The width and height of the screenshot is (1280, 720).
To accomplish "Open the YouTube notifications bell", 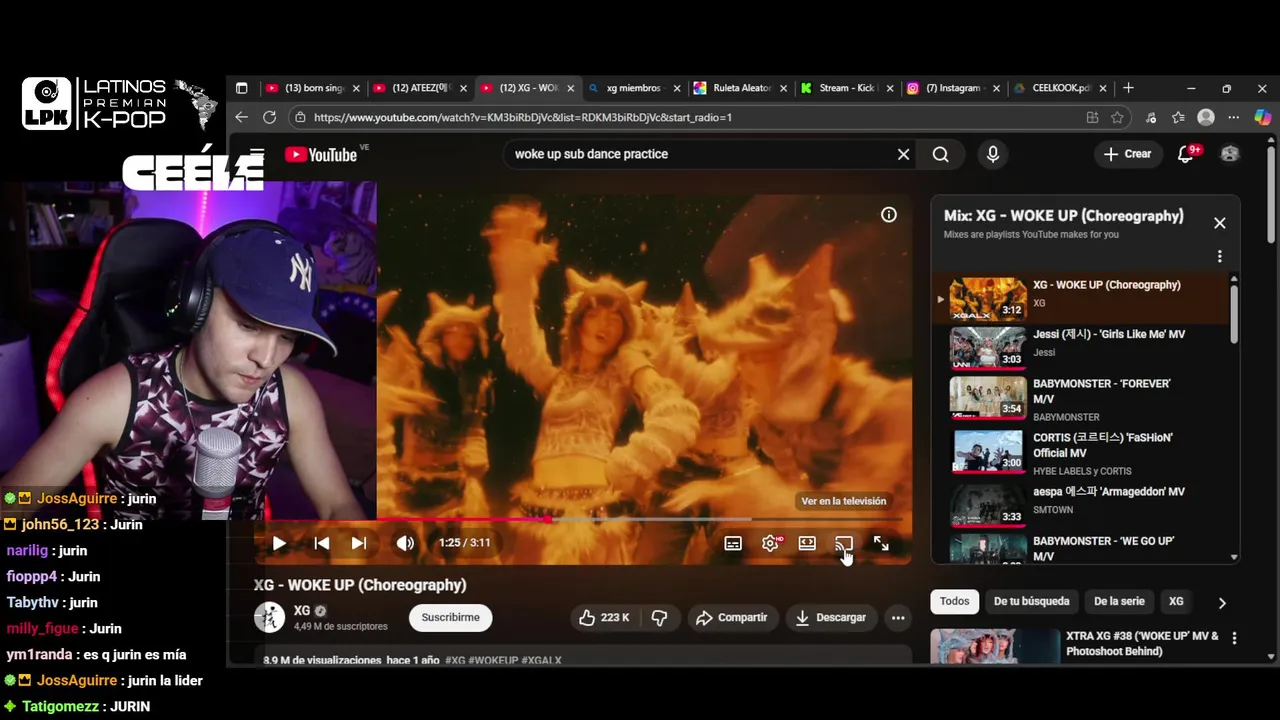I will tap(1187, 154).
